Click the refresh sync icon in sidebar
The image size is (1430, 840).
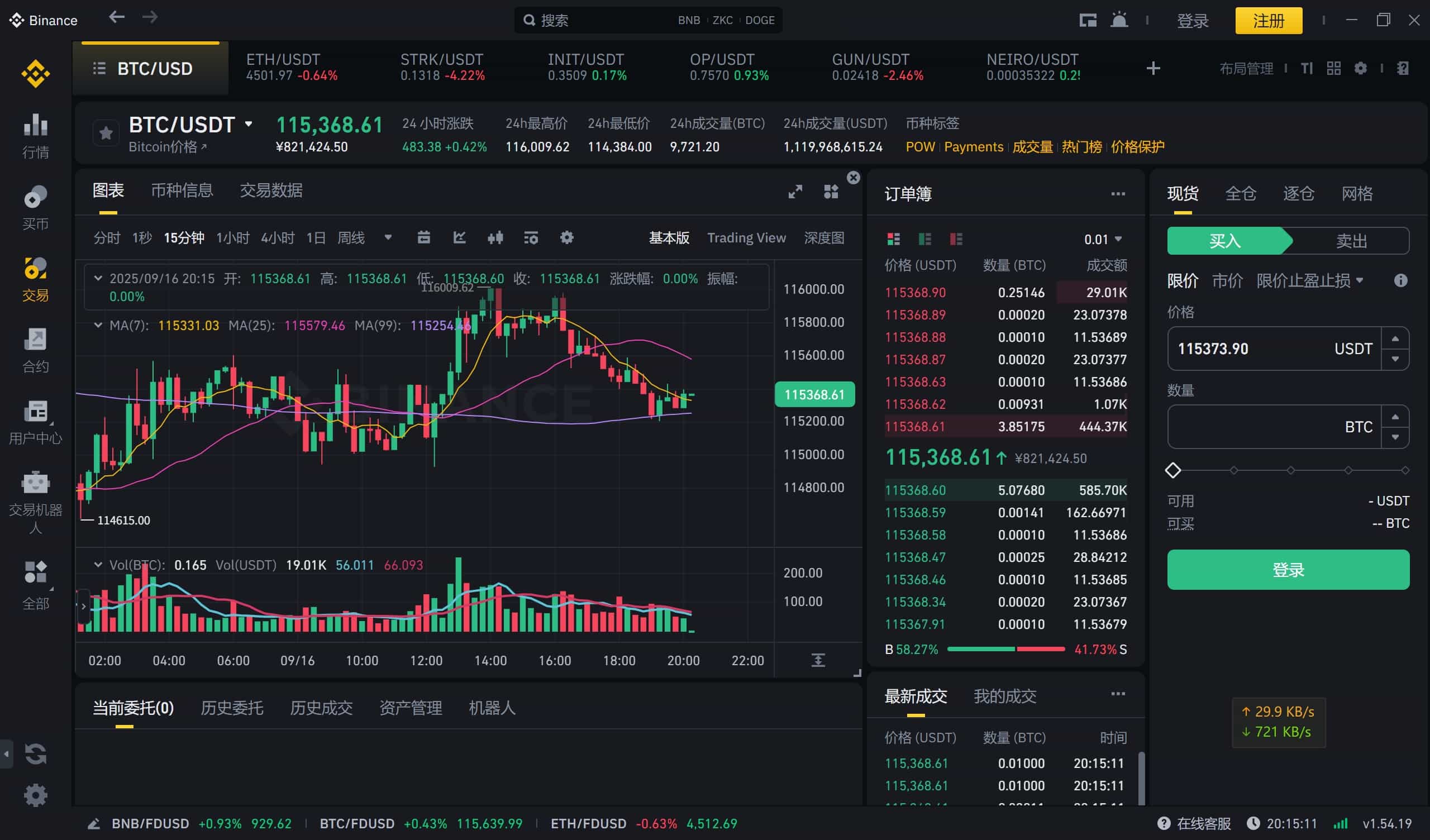click(x=35, y=754)
